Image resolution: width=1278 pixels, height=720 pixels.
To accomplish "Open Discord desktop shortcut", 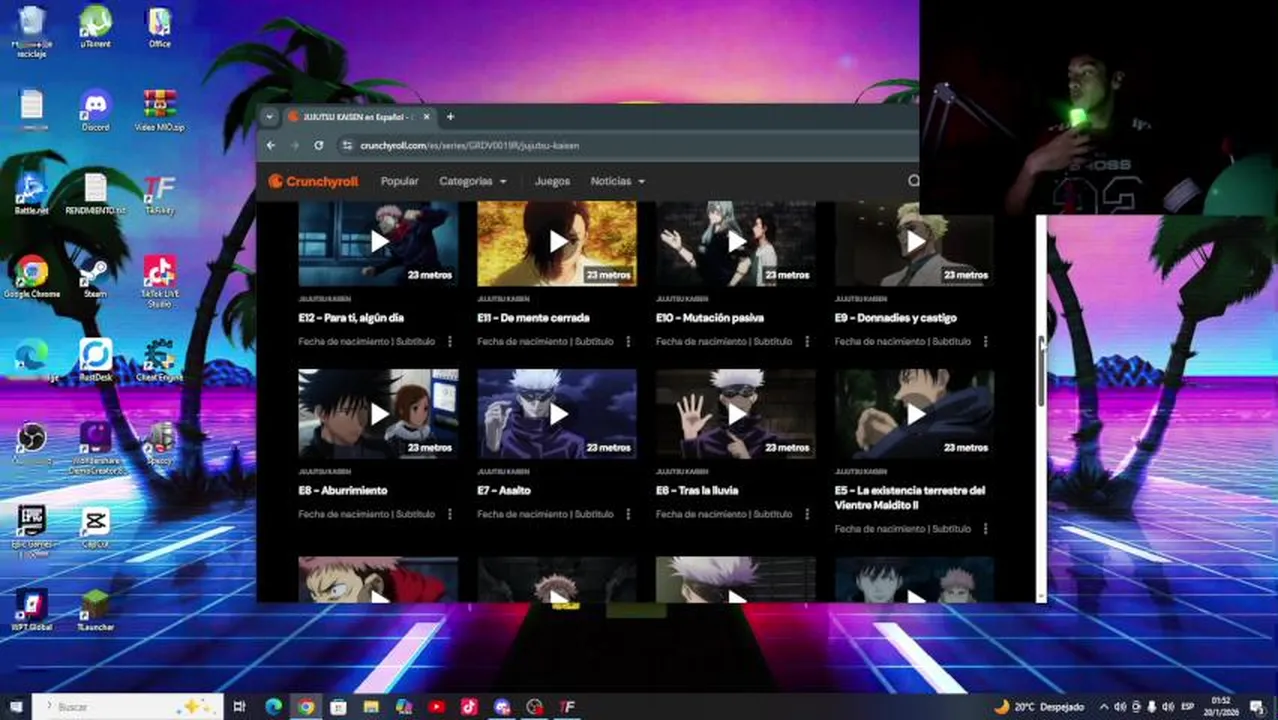I will pos(95,110).
